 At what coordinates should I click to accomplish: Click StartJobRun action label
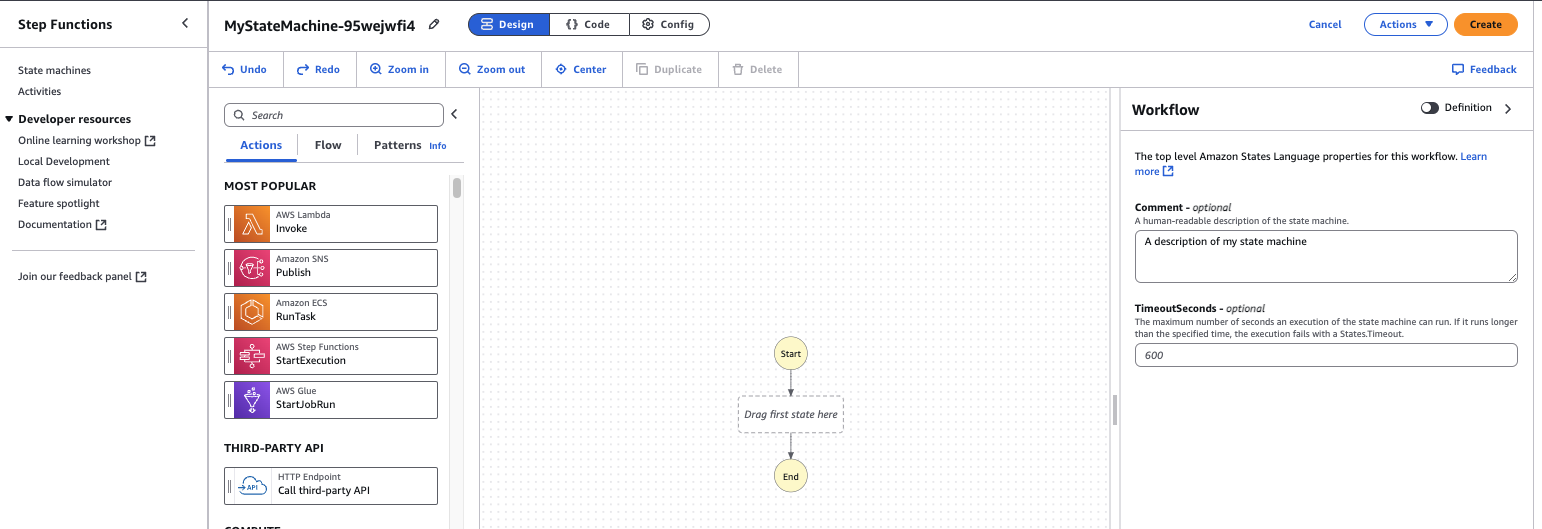pyautogui.click(x=305, y=405)
